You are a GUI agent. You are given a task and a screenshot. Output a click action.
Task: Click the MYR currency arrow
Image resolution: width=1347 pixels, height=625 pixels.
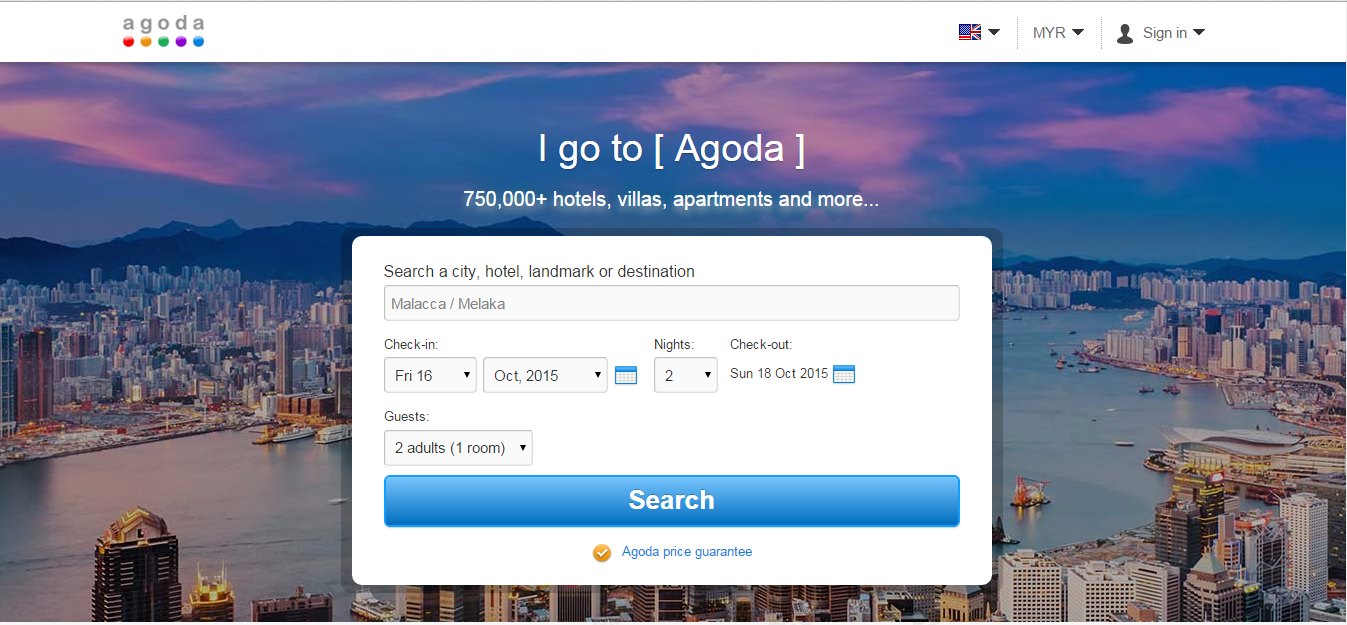click(x=1078, y=32)
